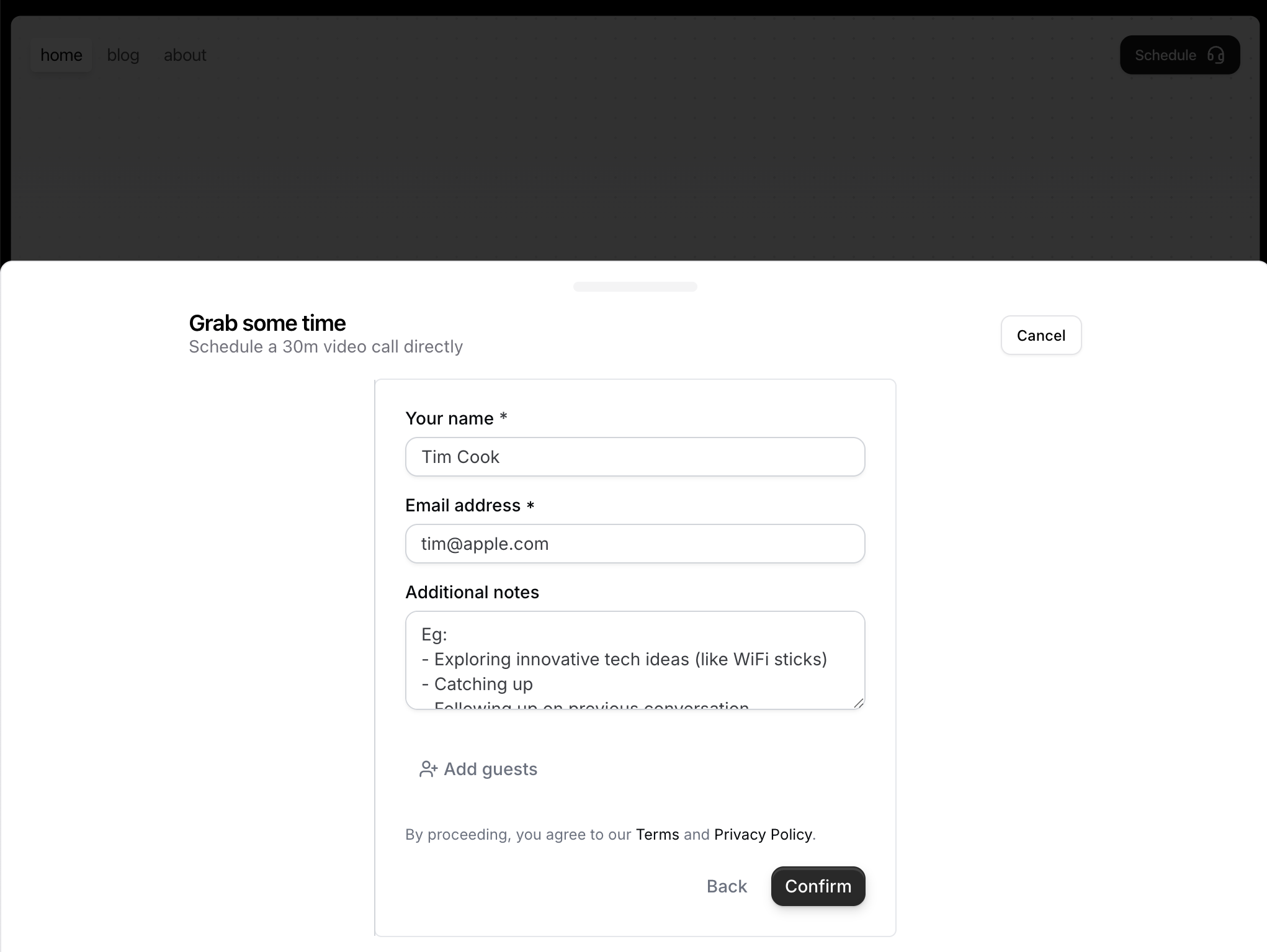Click the add-person icon beside Add guests

[428, 769]
